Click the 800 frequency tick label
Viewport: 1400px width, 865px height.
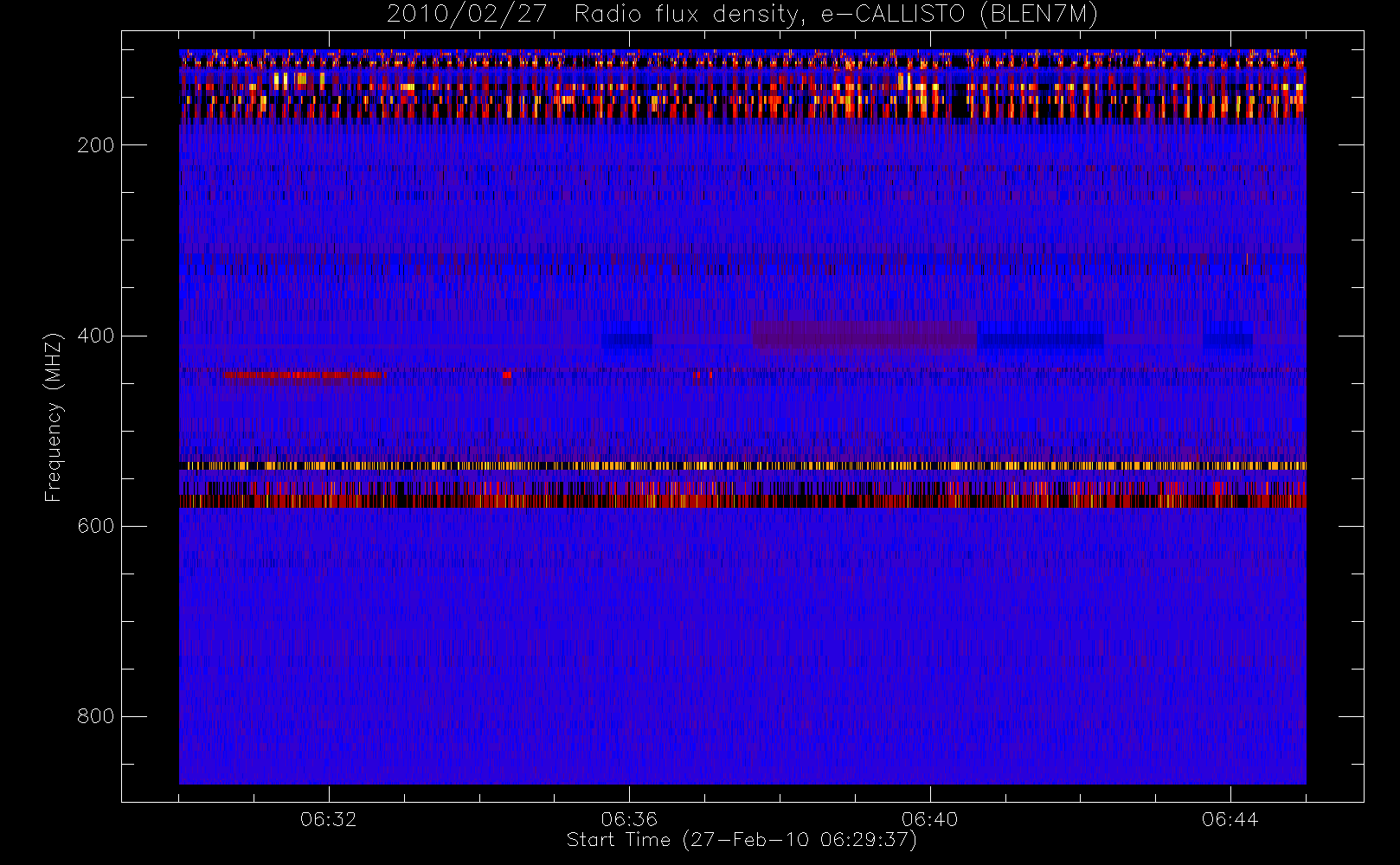pyautogui.click(x=96, y=716)
